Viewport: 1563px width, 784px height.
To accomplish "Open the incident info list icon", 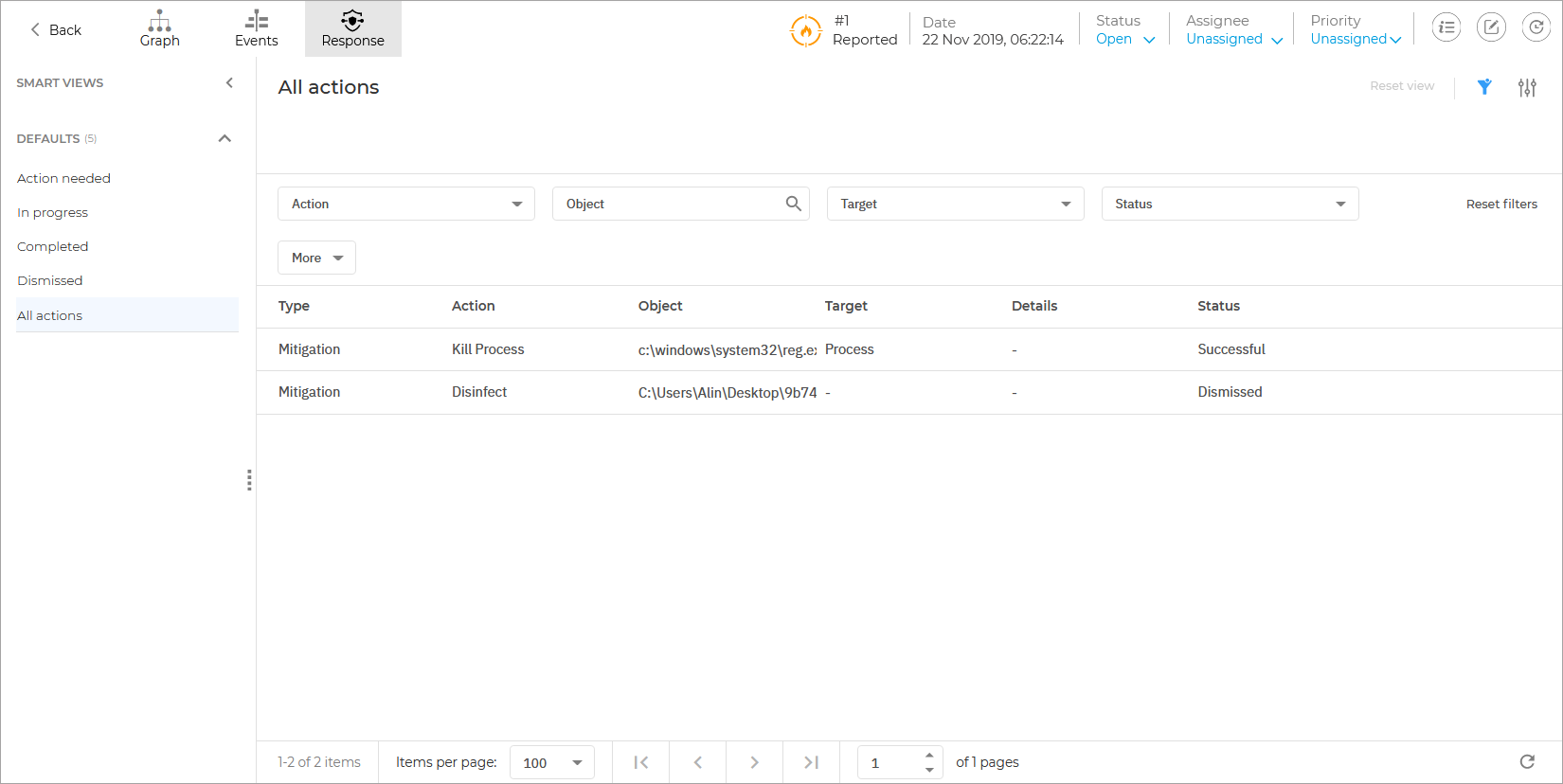I will tap(1446, 27).
